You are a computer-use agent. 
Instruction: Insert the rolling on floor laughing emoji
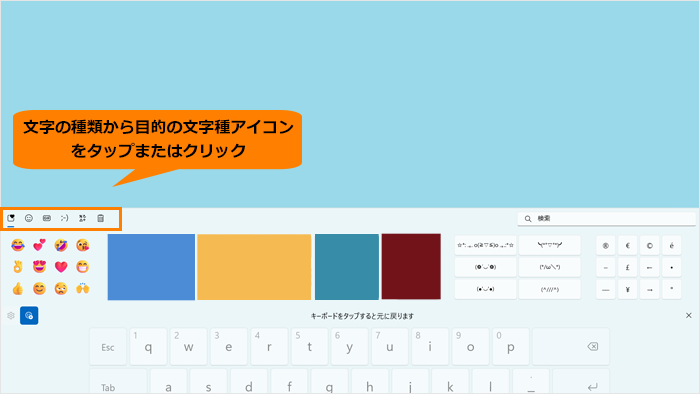tap(61, 245)
